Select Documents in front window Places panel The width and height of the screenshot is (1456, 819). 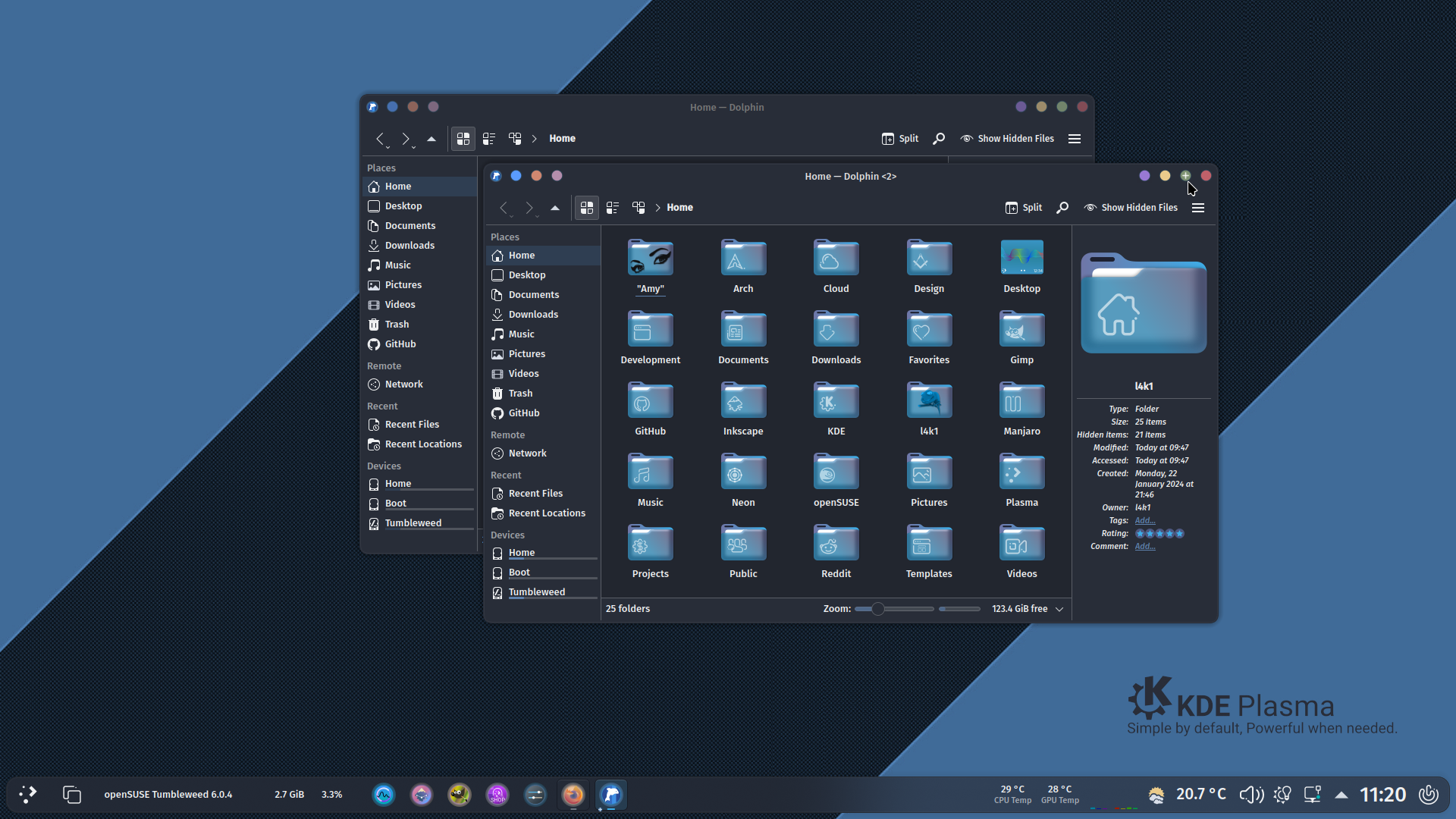coord(543,295)
